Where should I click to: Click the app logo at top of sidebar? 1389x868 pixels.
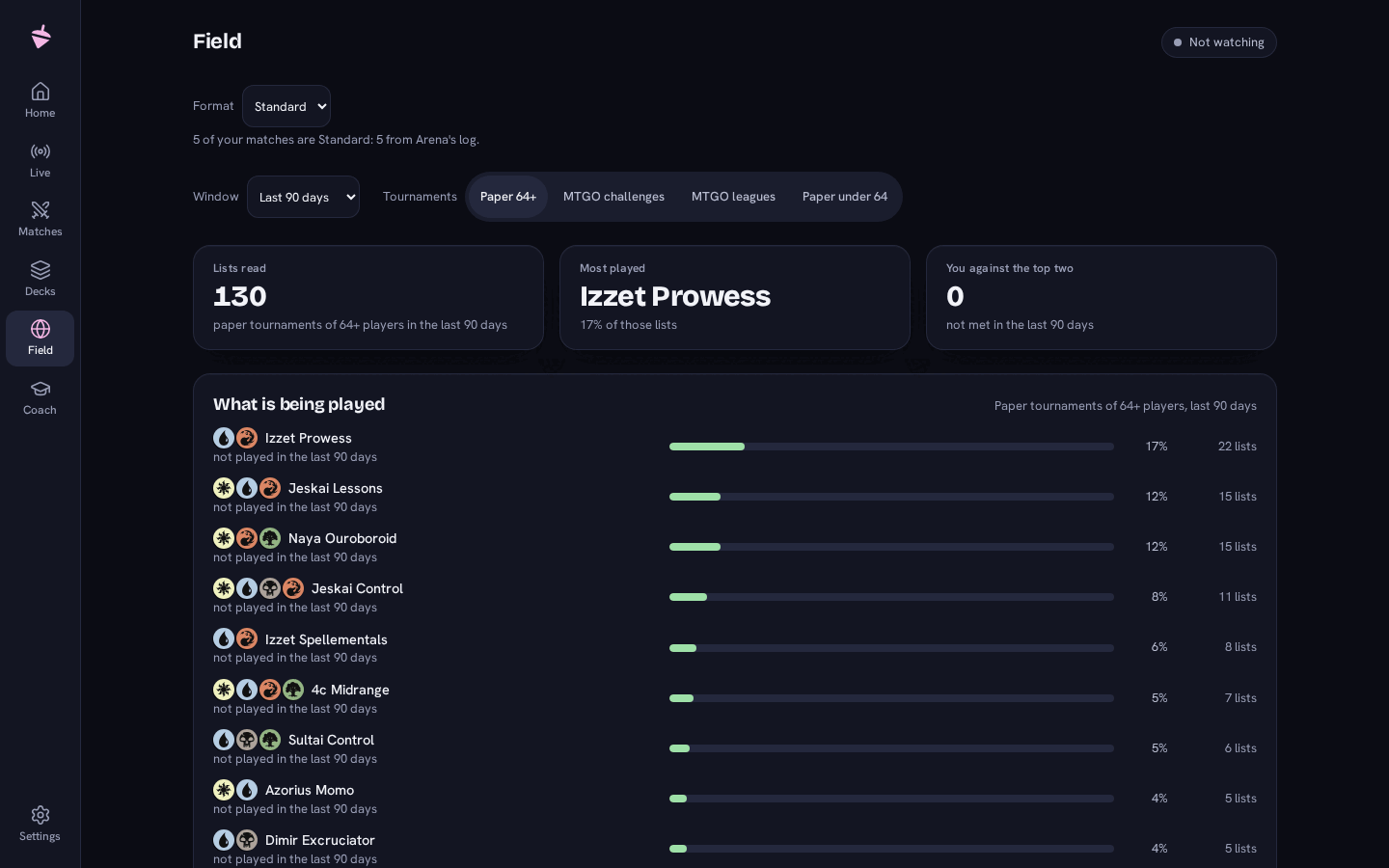click(41, 37)
